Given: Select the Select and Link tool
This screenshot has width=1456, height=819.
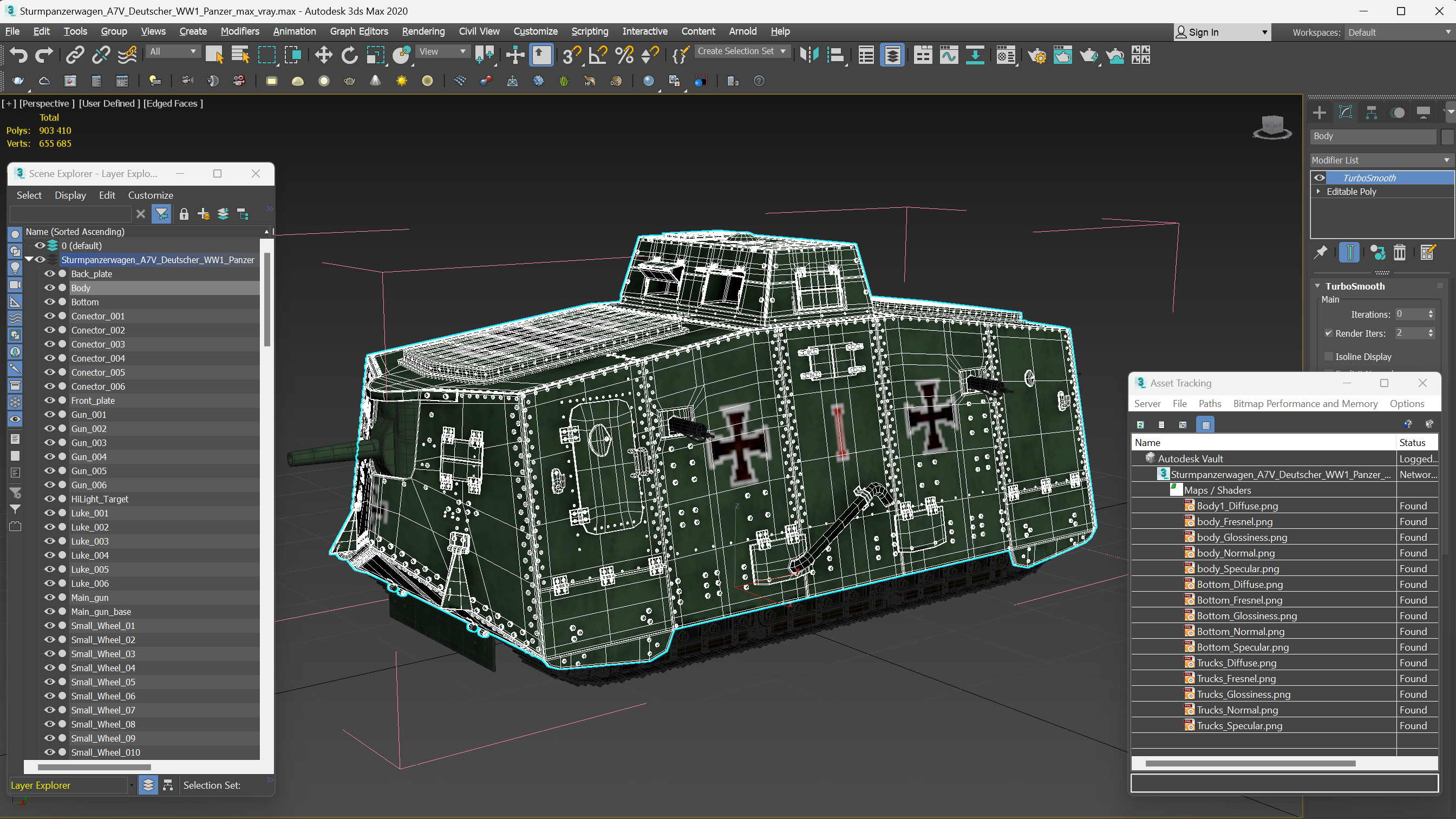Looking at the screenshot, I should pos(75,55).
